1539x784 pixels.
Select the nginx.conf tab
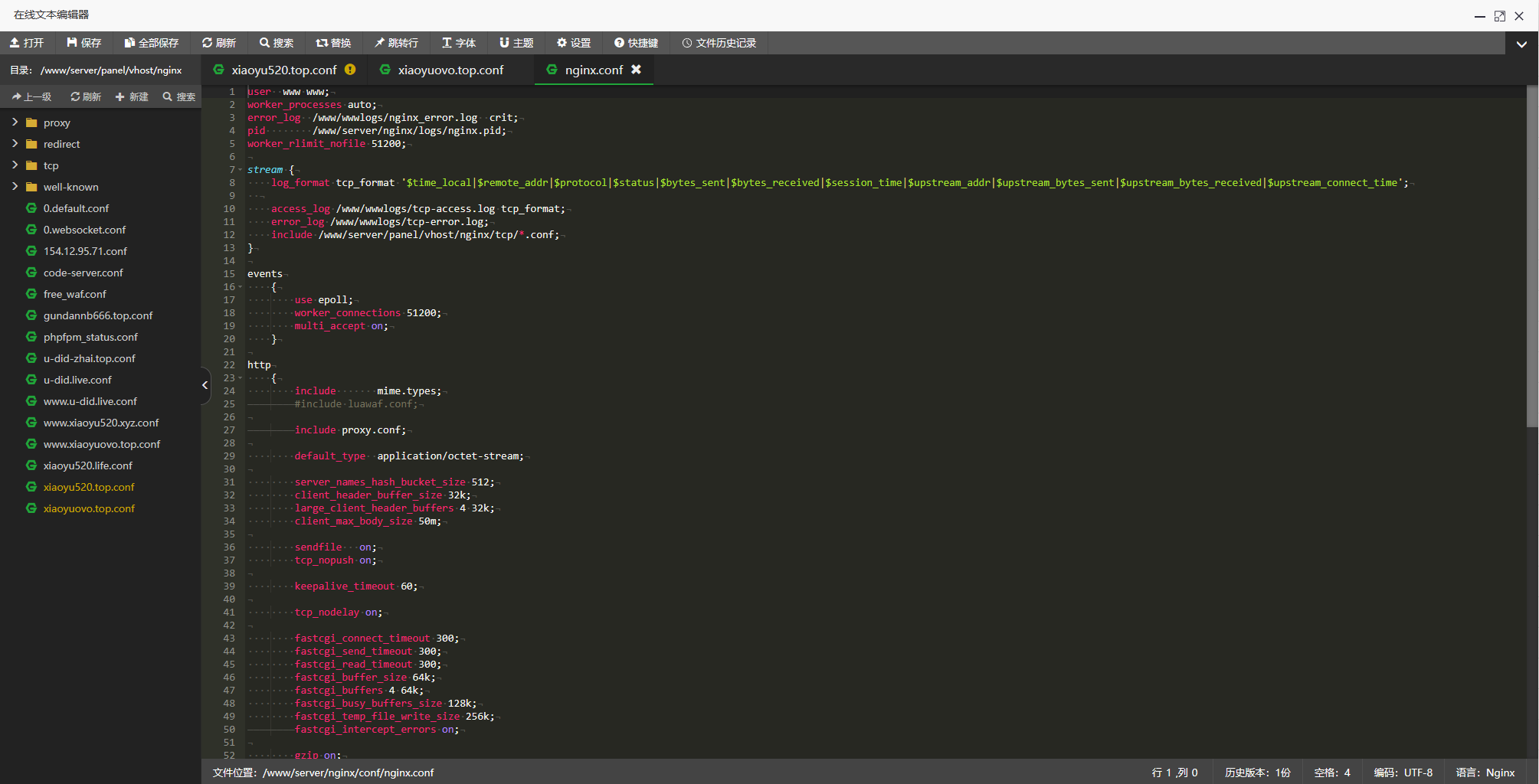pyautogui.click(x=594, y=70)
